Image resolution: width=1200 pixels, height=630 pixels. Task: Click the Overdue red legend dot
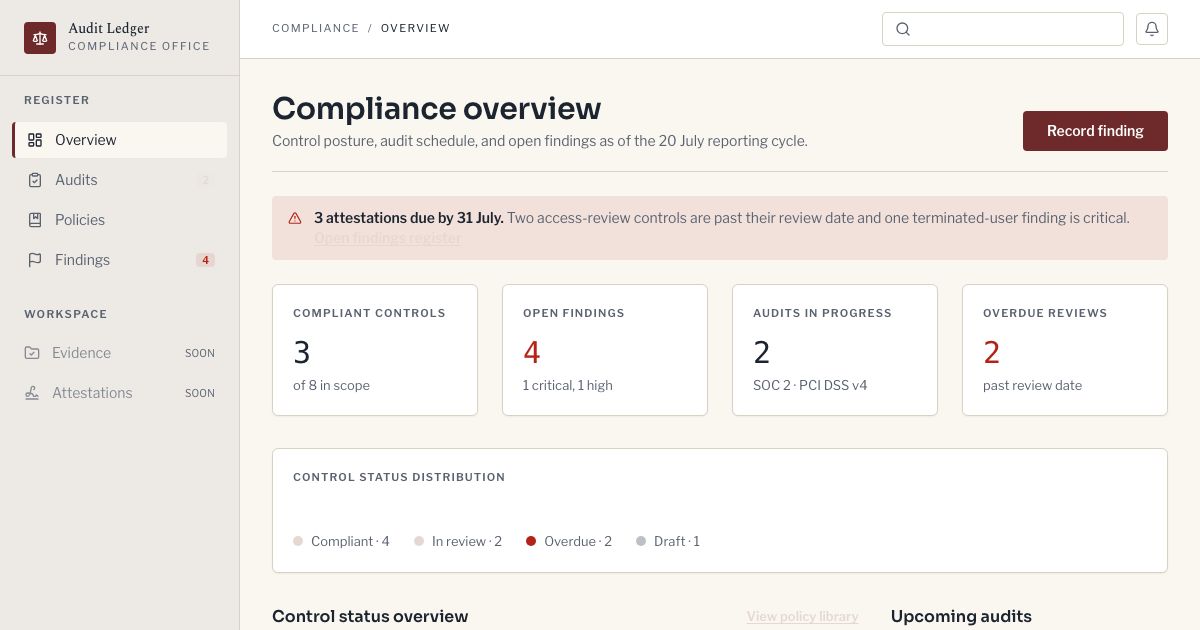pyautogui.click(x=531, y=541)
